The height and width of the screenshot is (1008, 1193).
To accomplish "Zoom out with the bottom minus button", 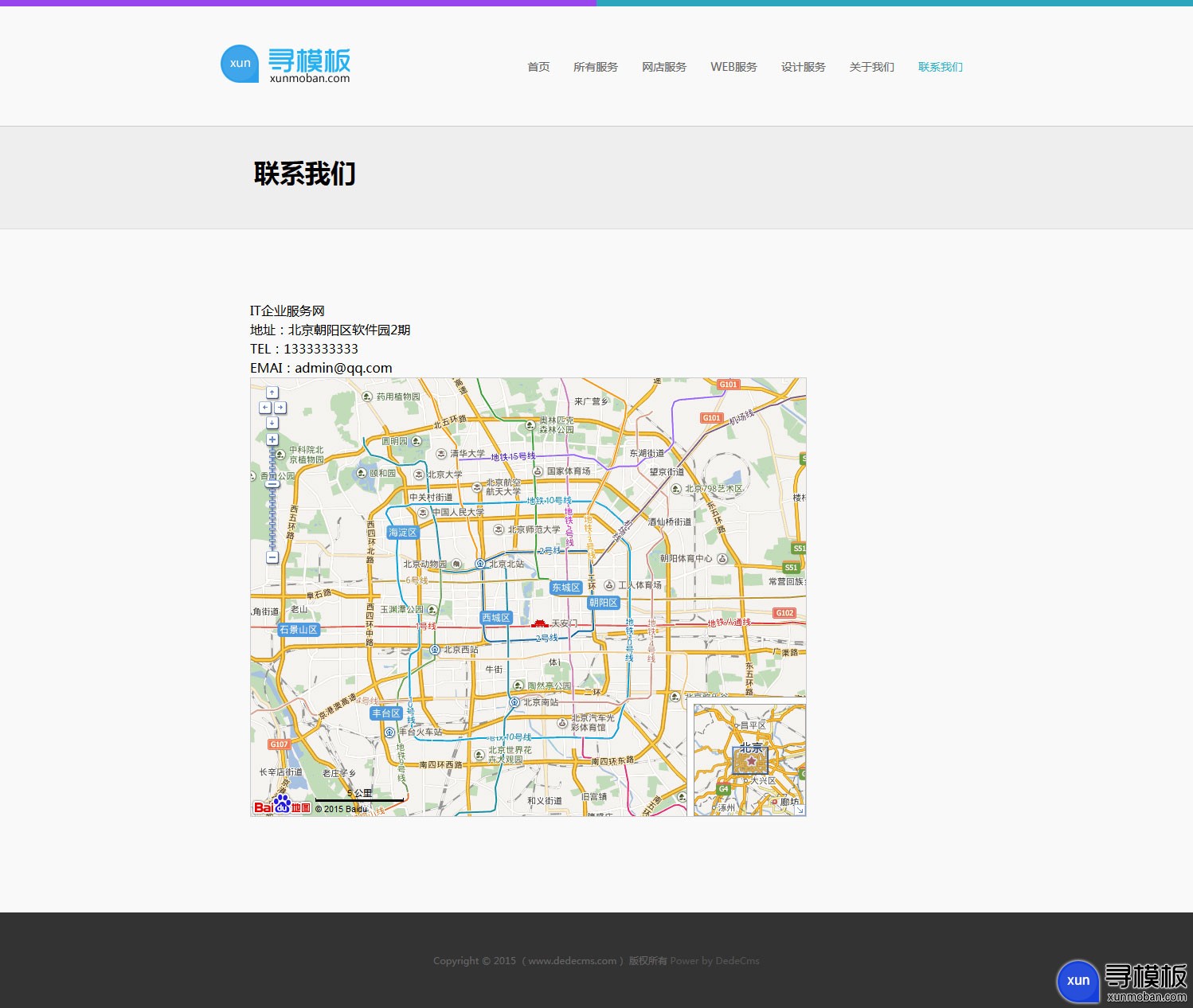I will click(272, 557).
